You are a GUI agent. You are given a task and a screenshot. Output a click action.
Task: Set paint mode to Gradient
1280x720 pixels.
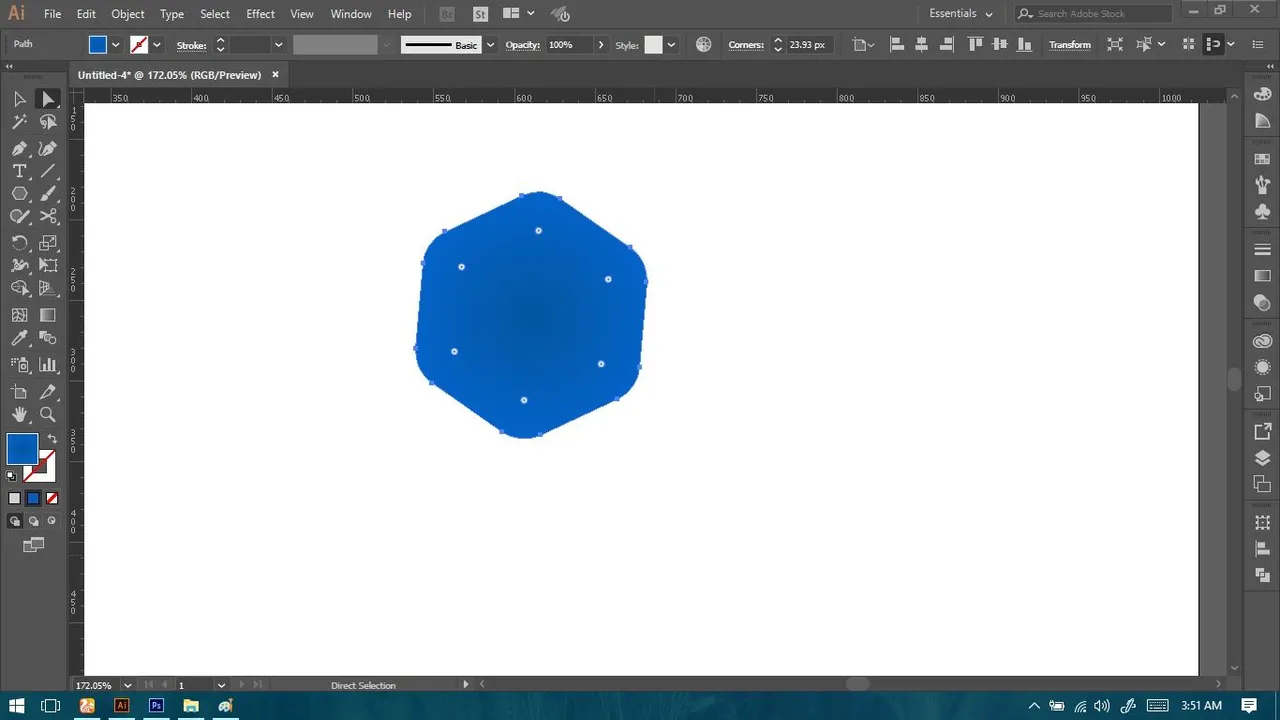pyautogui.click(x=33, y=498)
